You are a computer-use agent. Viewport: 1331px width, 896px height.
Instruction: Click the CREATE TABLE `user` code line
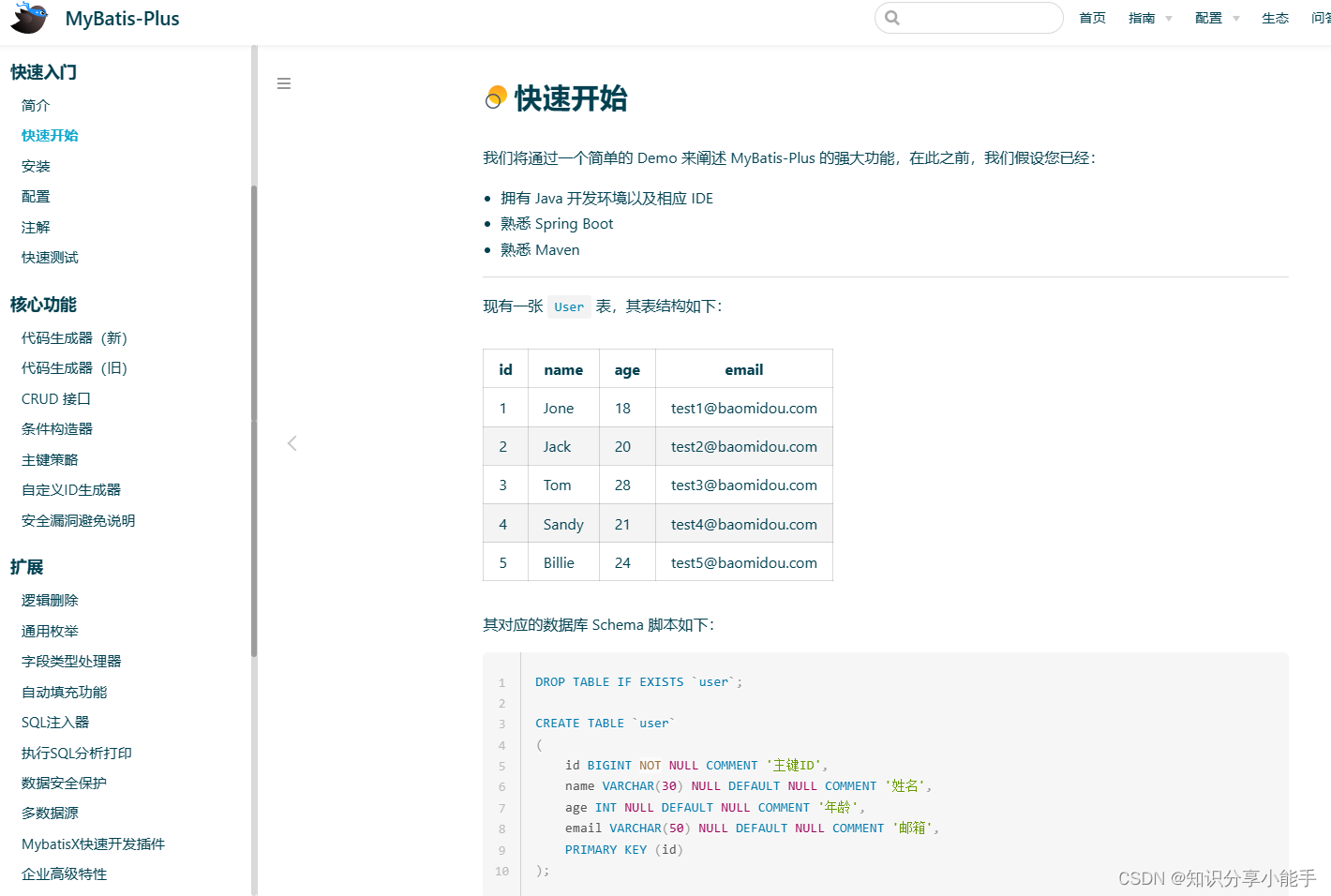(x=605, y=723)
